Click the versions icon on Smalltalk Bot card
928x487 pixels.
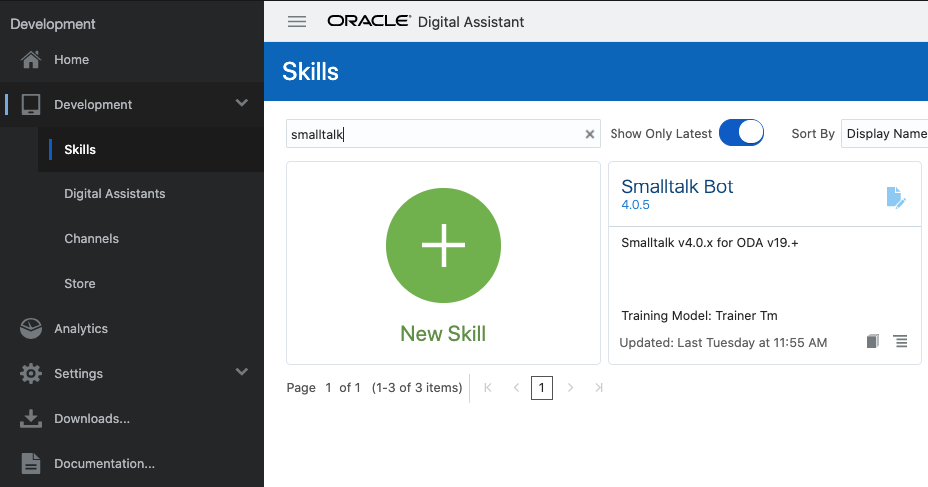coord(872,341)
